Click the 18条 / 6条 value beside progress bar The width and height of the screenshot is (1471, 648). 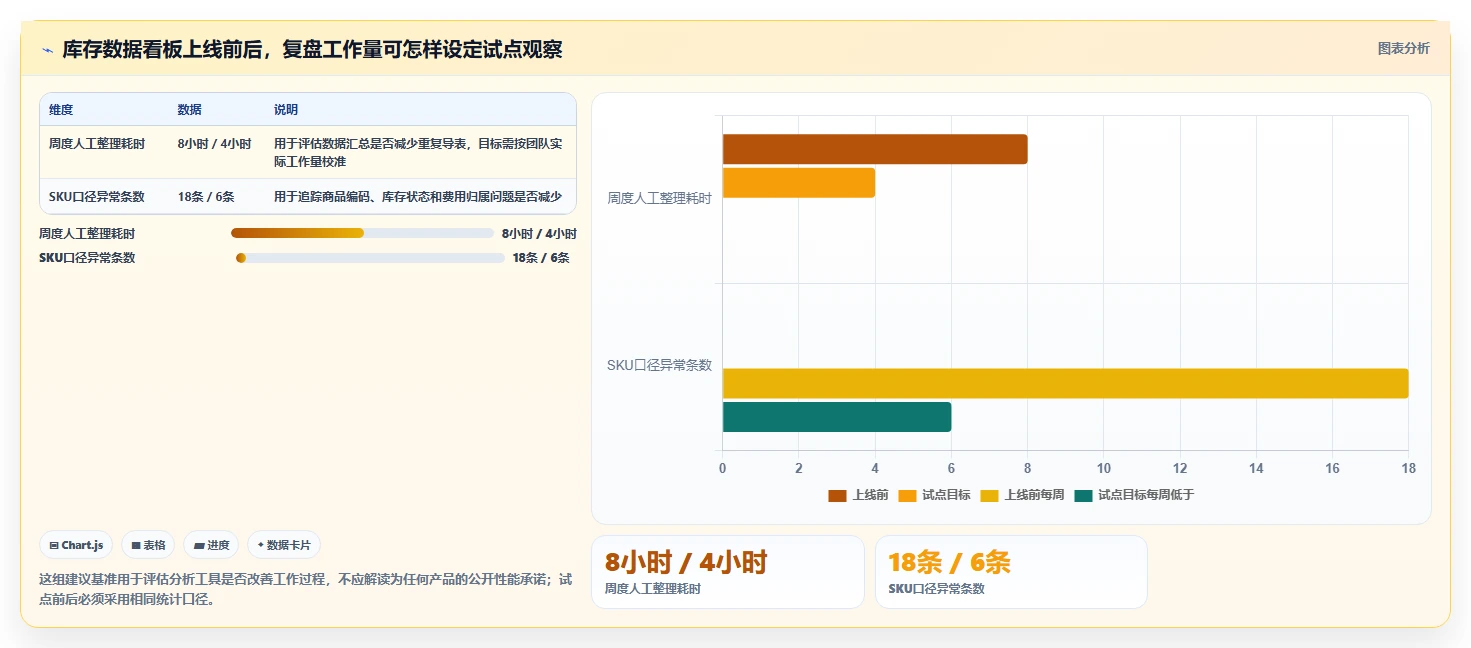tap(541, 258)
